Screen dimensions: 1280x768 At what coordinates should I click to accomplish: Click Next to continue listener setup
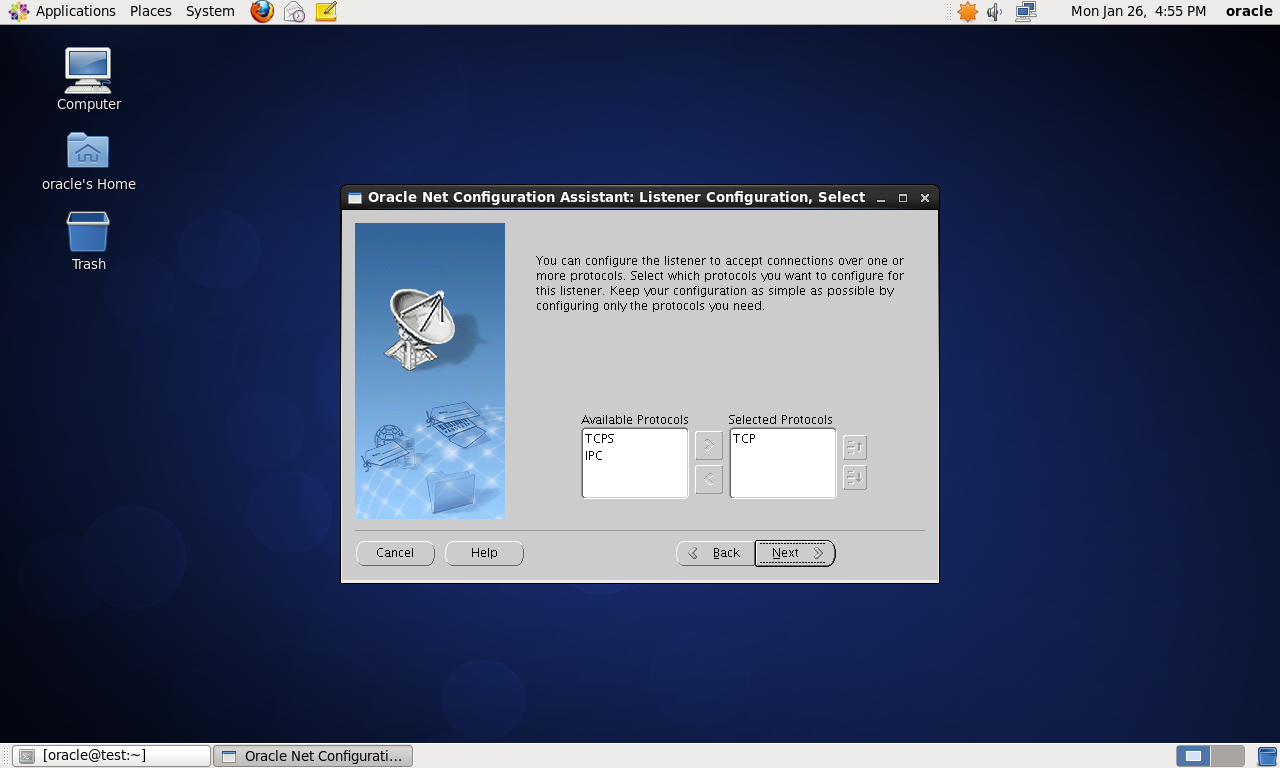[795, 553]
